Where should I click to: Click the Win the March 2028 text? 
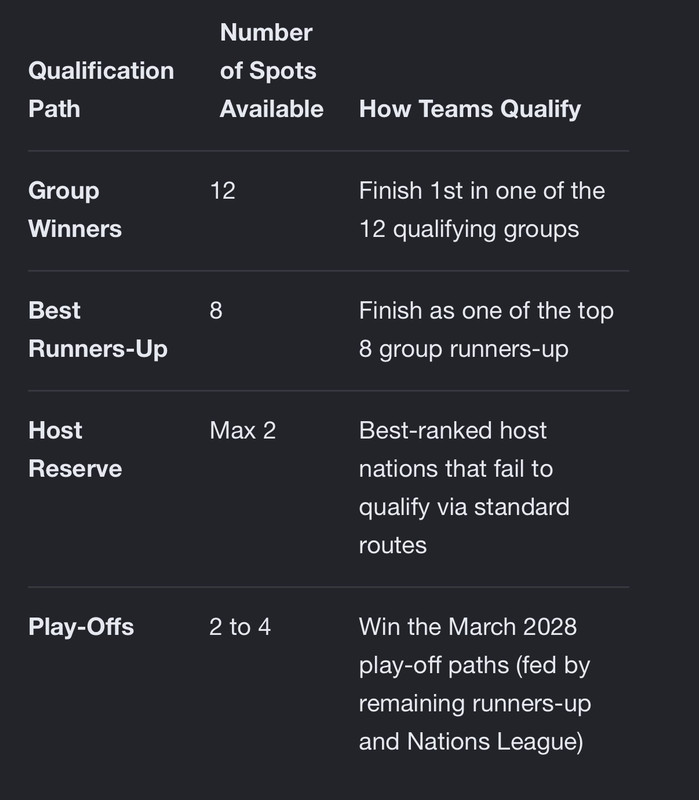[468, 627]
